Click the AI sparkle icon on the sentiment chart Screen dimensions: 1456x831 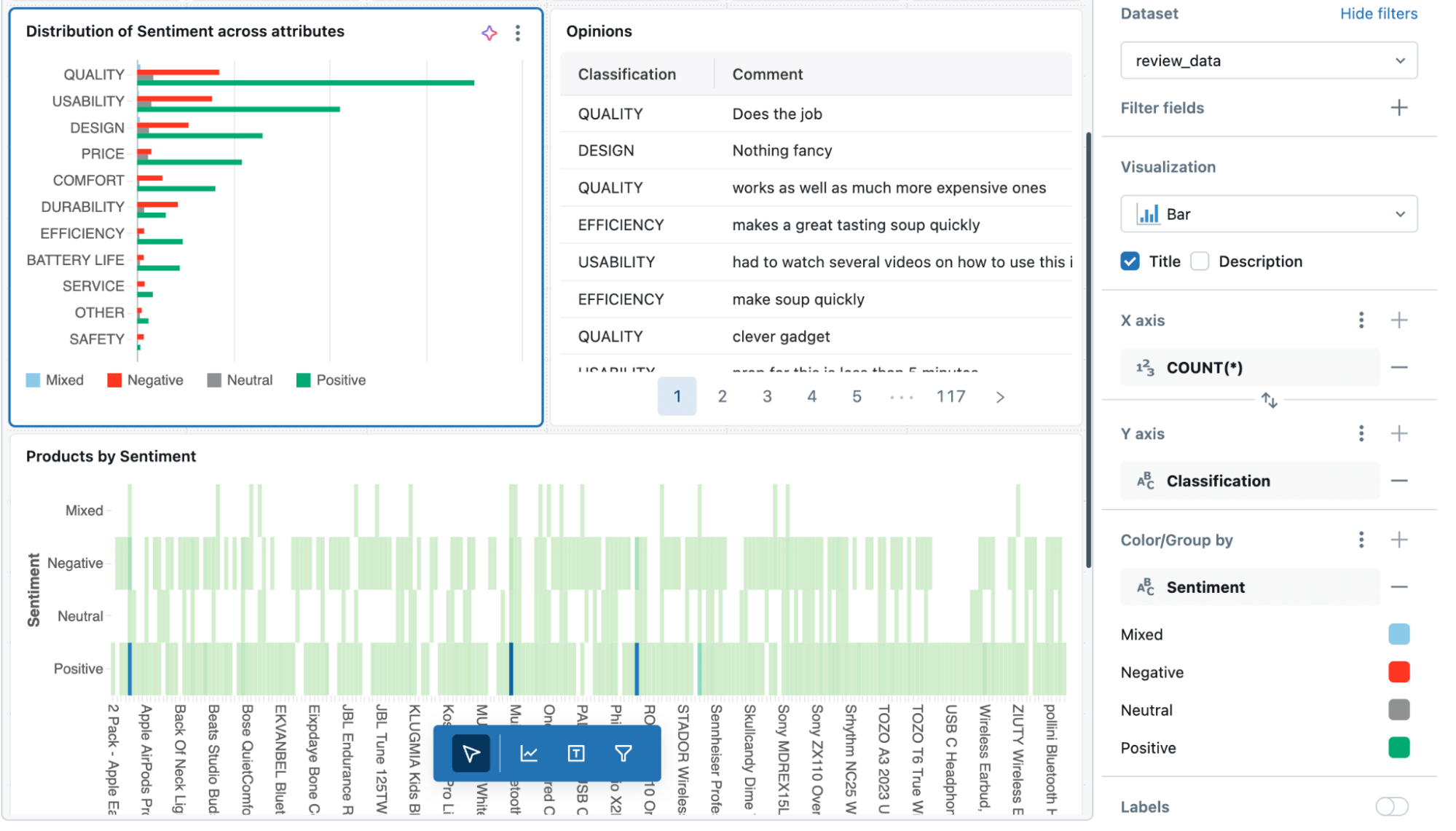pos(489,32)
